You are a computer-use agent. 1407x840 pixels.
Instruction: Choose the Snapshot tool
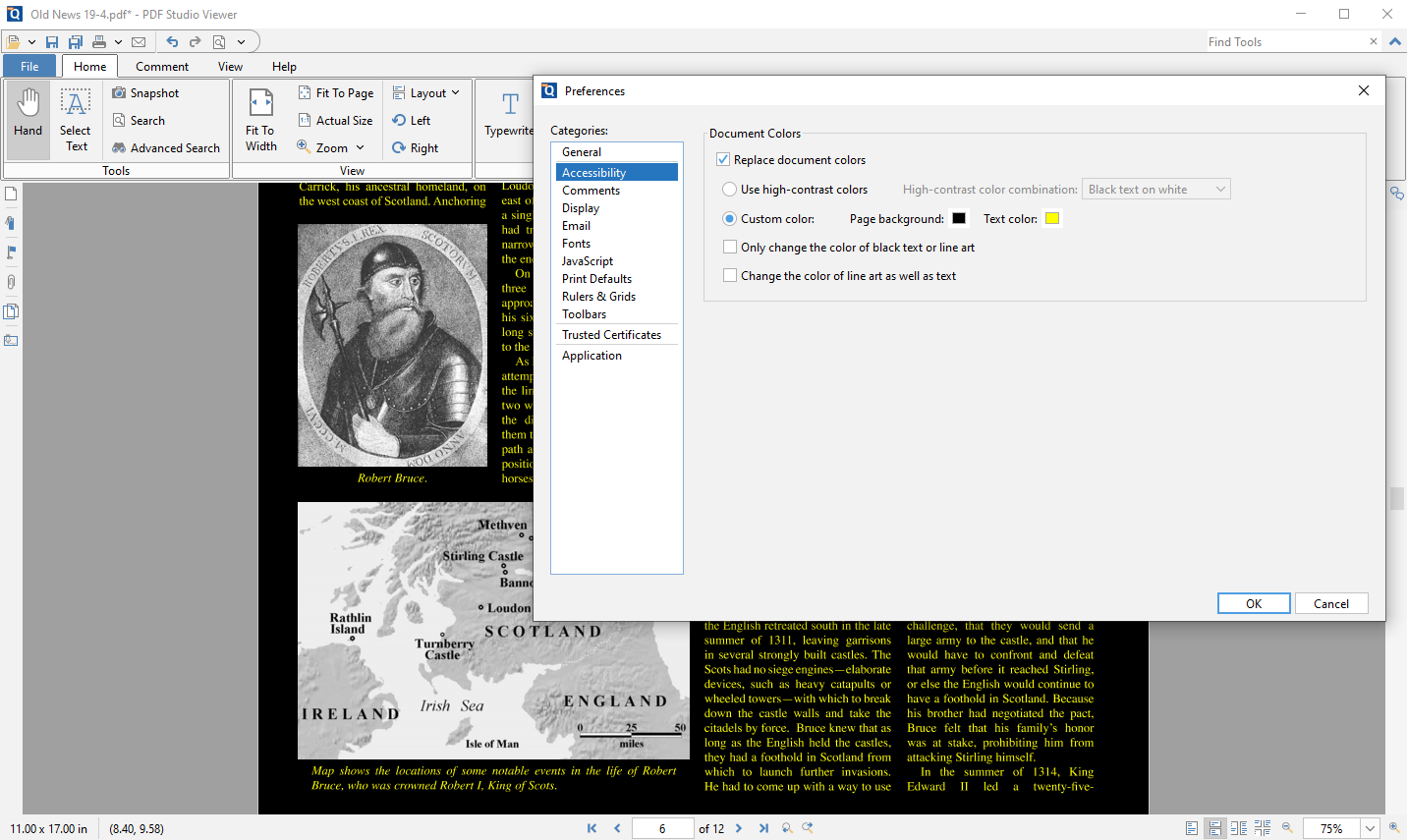[x=145, y=93]
